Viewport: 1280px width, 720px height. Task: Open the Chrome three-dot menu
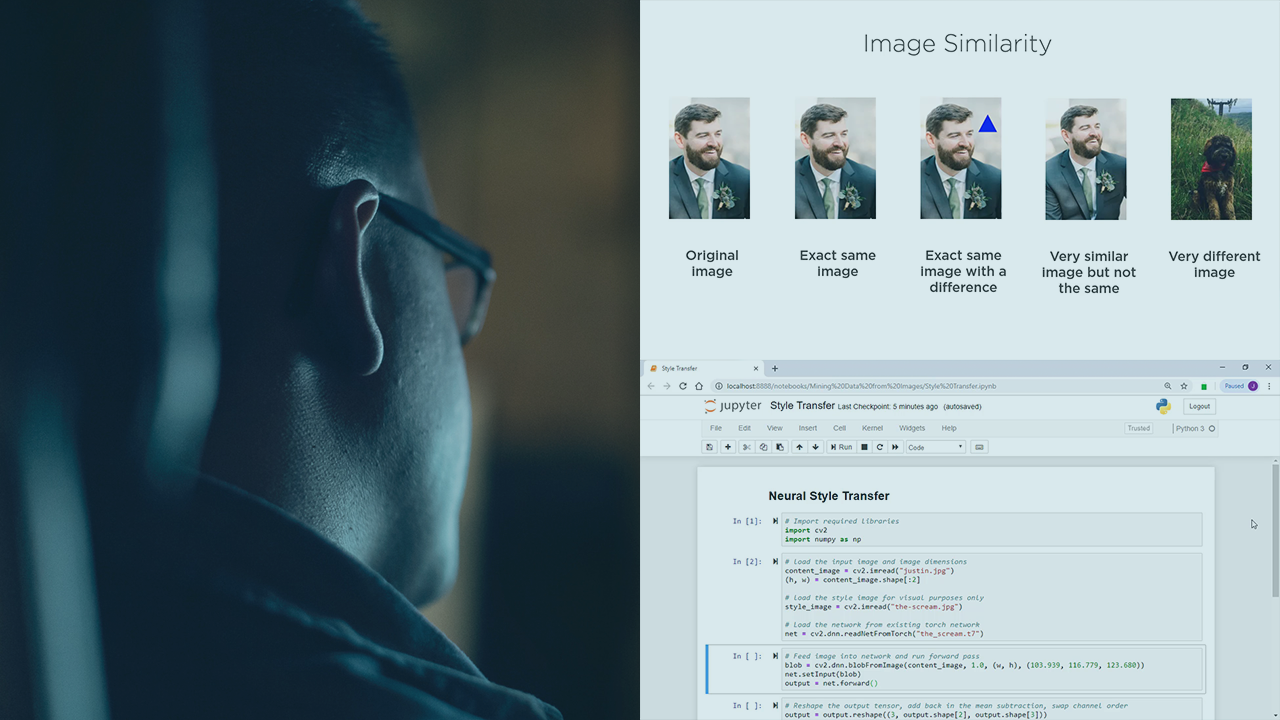tap(1270, 386)
